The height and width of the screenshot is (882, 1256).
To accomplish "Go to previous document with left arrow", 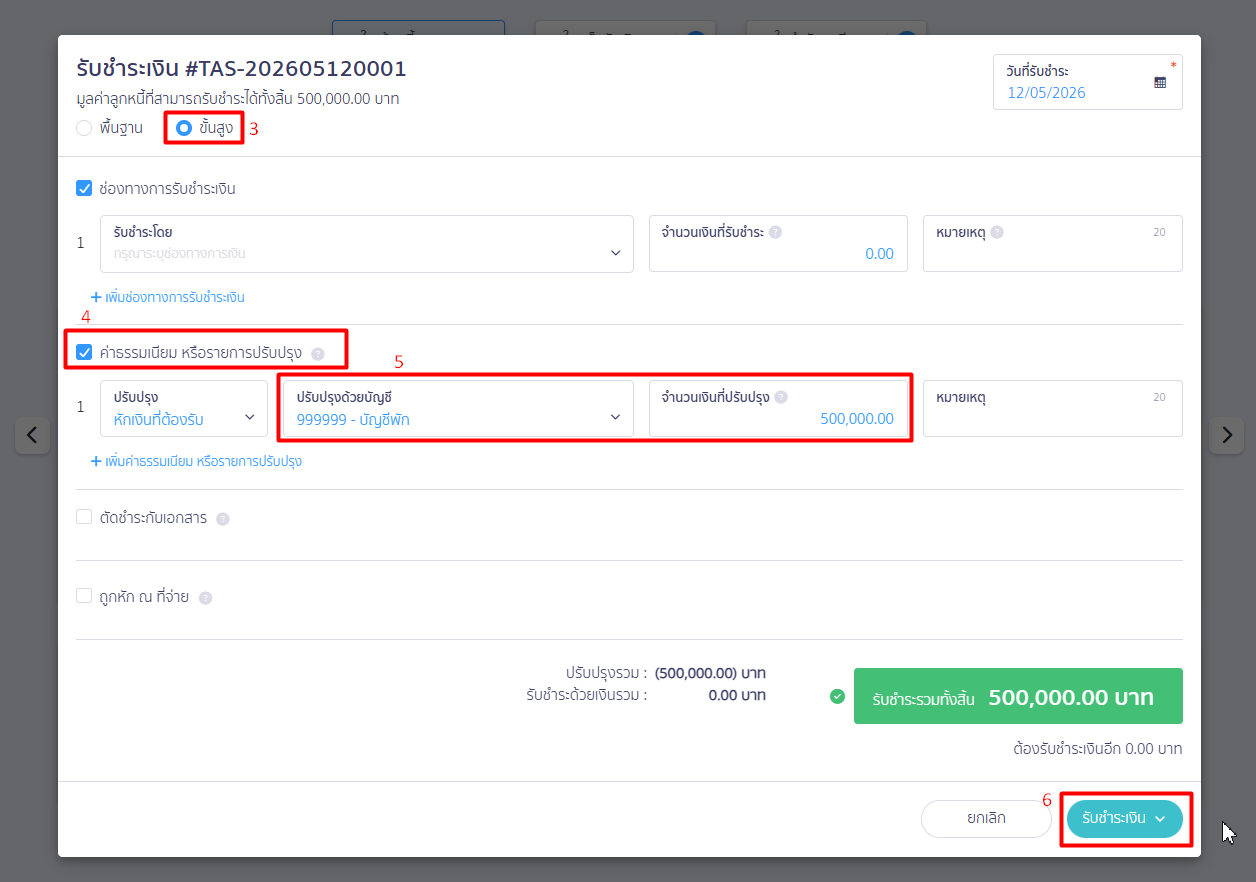I will coord(32,435).
